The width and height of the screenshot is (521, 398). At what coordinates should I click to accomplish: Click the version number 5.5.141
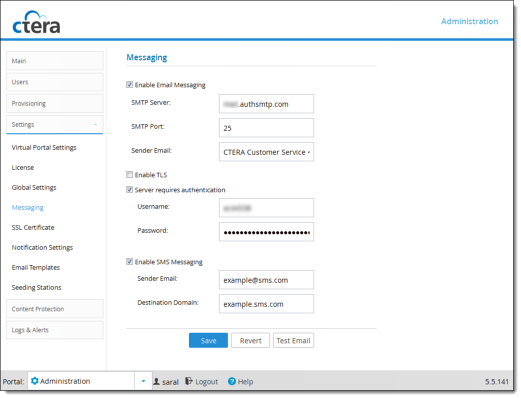tap(497, 382)
